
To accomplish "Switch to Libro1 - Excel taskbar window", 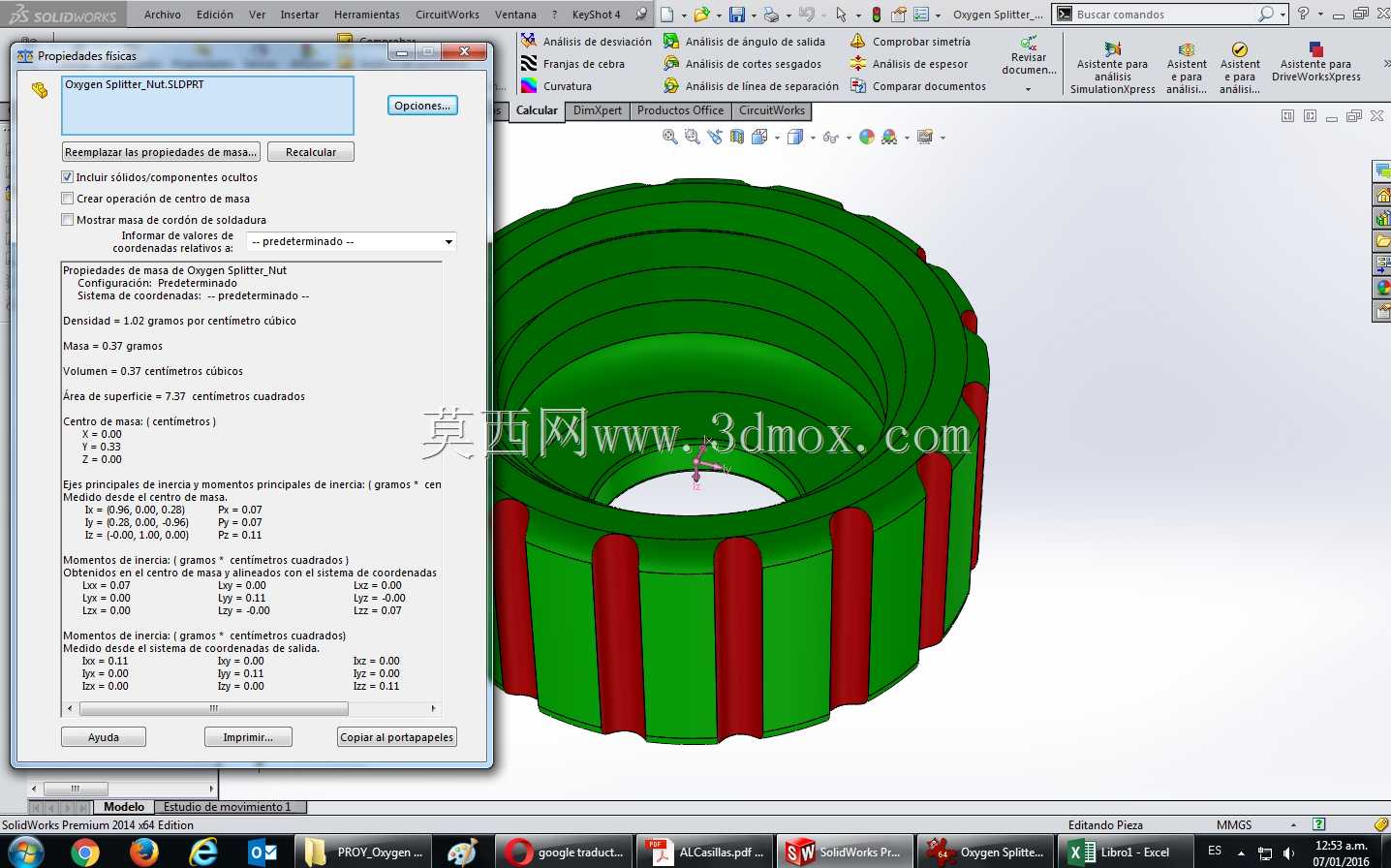I will pos(1126,852).
